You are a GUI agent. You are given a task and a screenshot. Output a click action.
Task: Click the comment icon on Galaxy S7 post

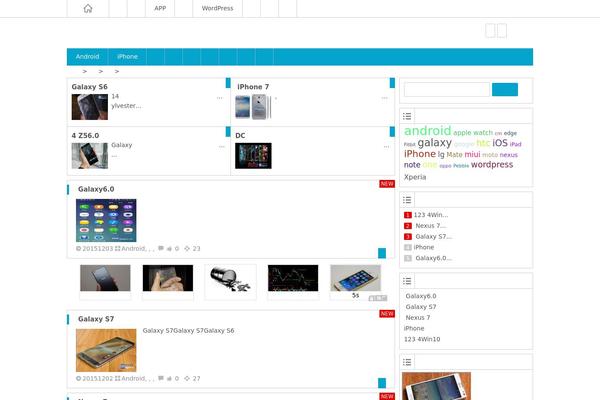(161, 378)
